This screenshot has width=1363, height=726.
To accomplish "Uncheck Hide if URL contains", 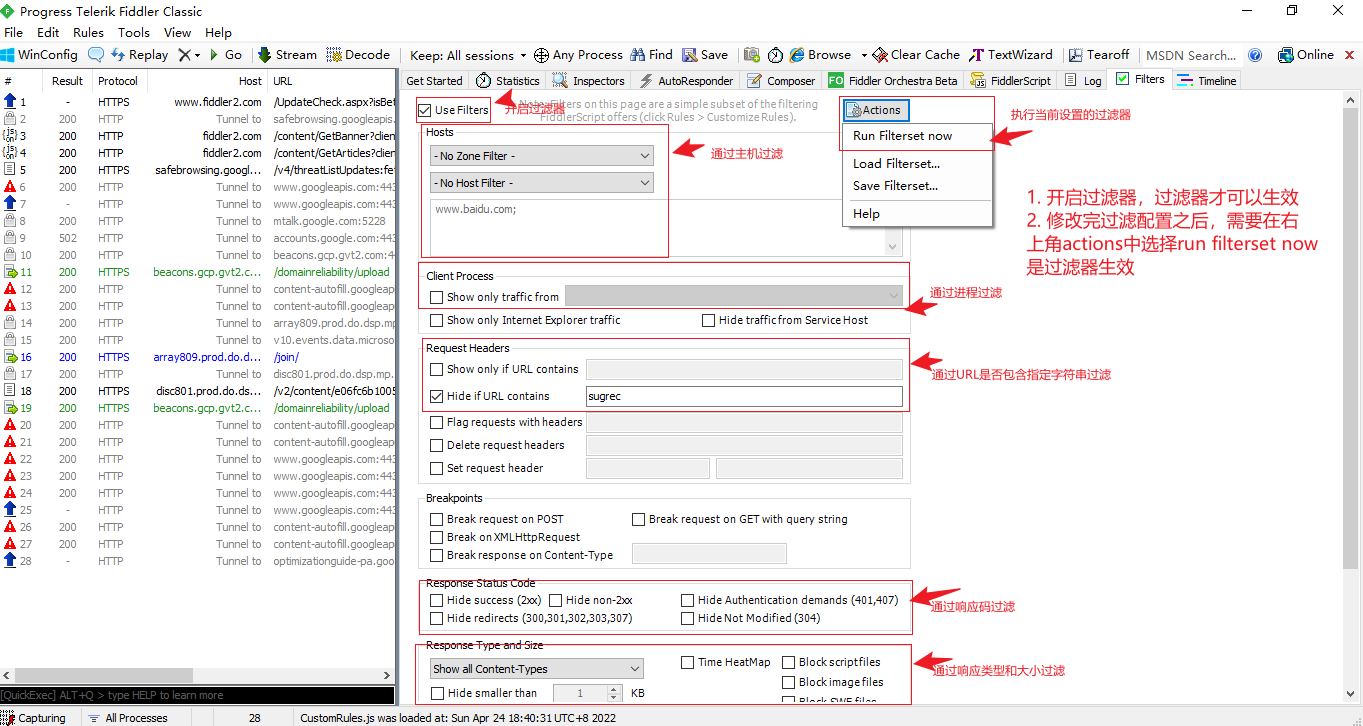I will point(436,396).
